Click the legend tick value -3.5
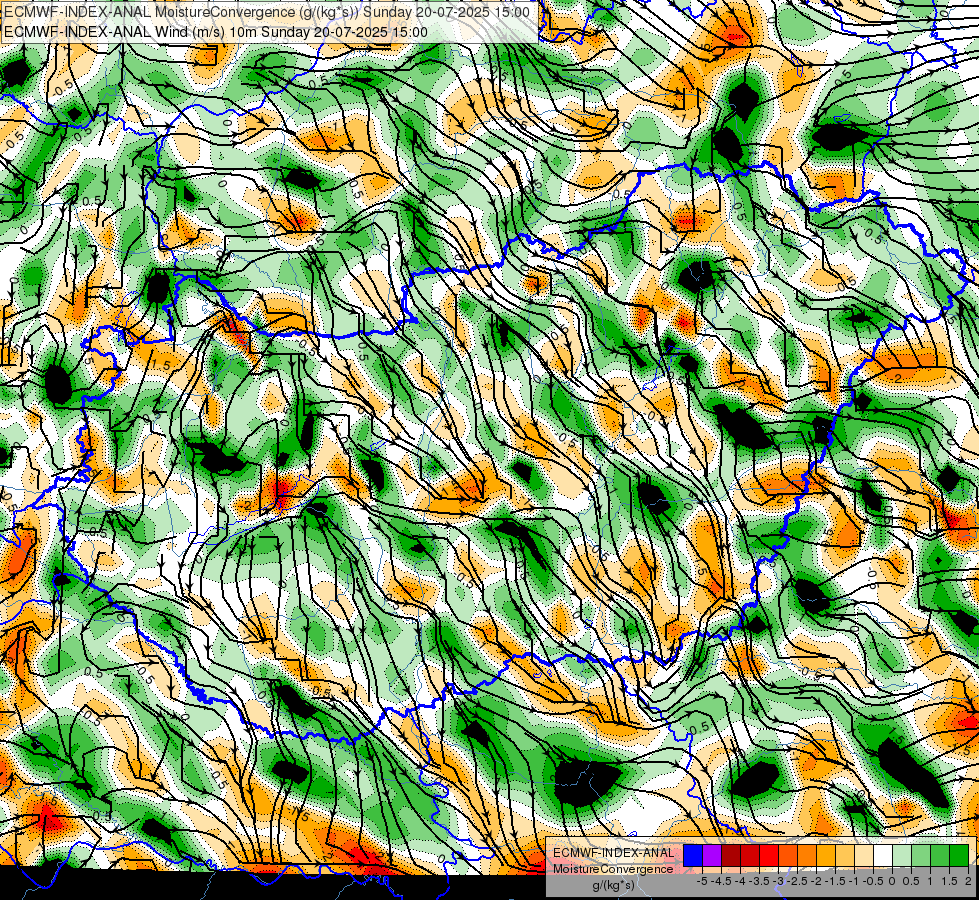The height and width of the screenshot is (900, 979). pyautogui.click(x=759, y=881)
